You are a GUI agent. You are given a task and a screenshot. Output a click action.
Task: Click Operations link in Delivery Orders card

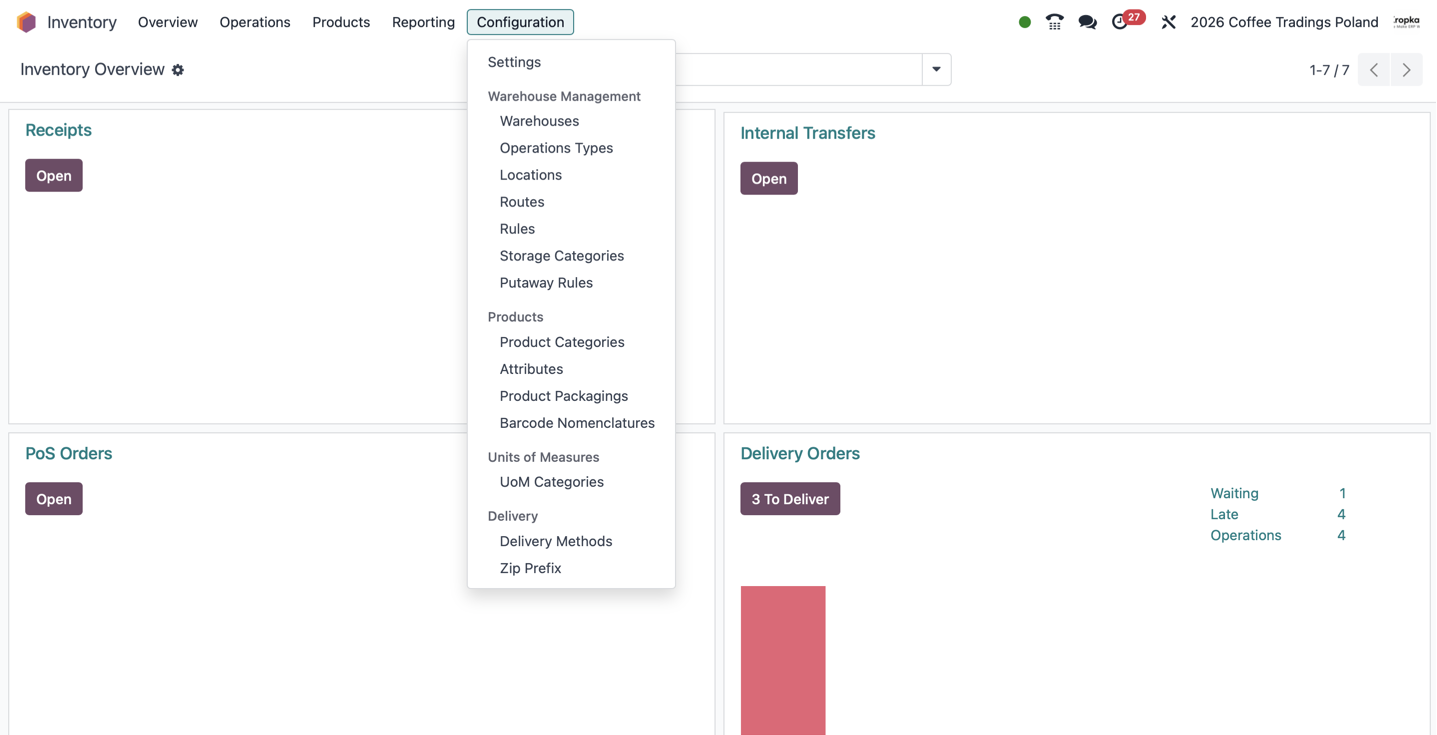coord(1246,535)
